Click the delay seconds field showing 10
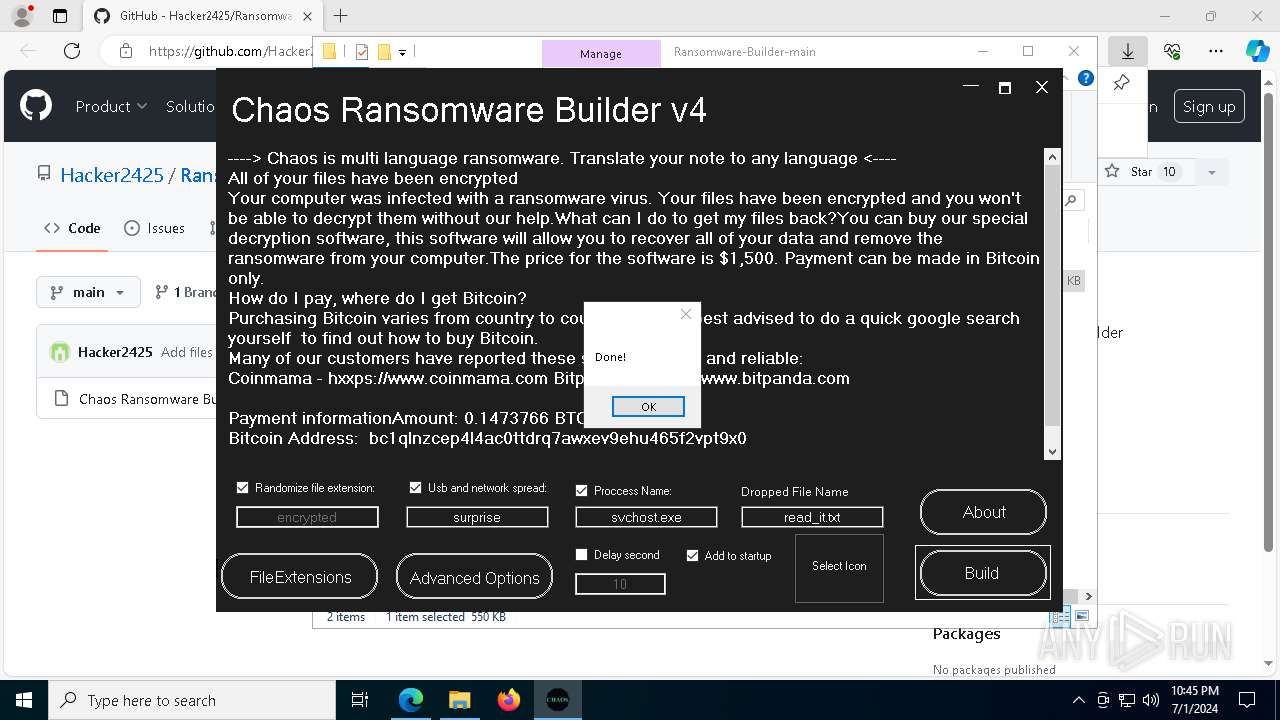The image size is (1280, 720). coord(620,584)
